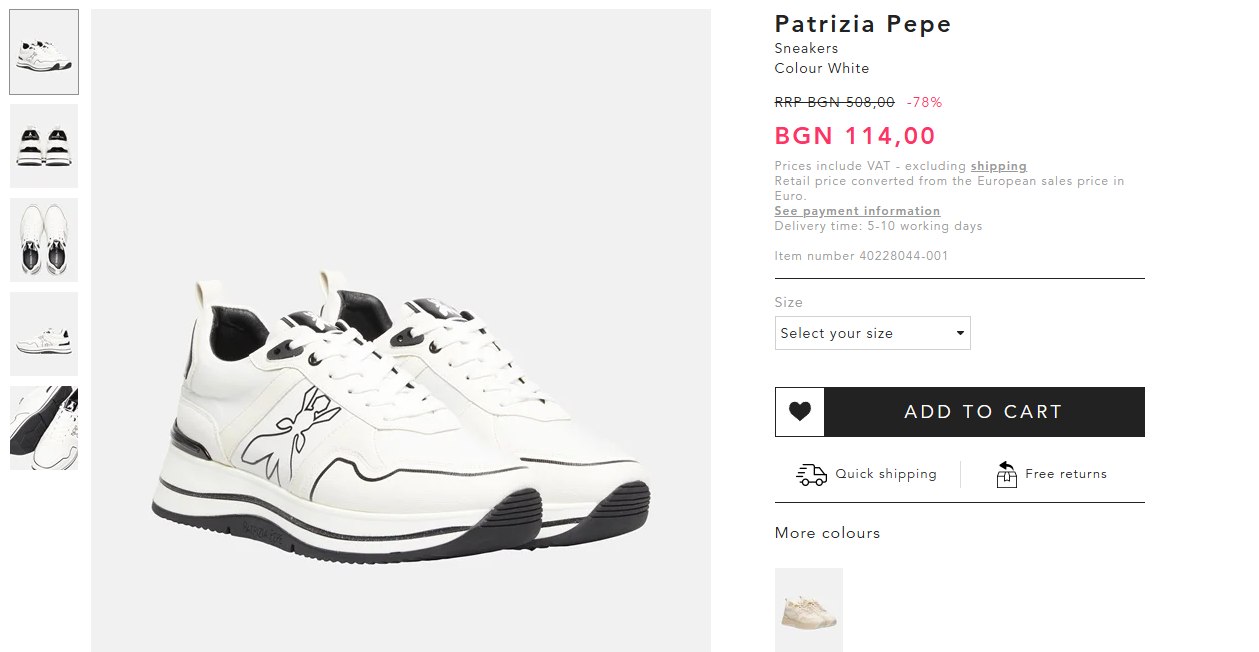Click the free returns box icon
This screenshot has height=652, width=1259.
(1006, 474)
